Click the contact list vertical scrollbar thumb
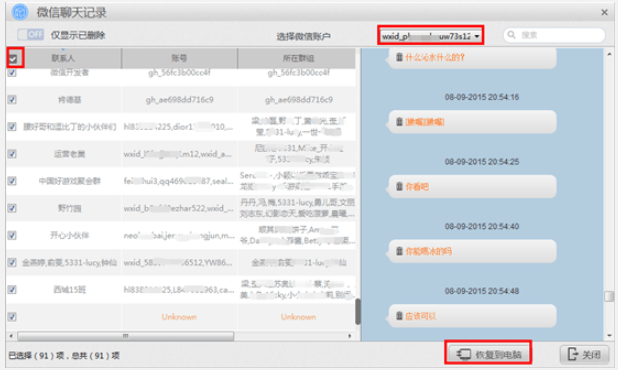 tap(358, 311)
